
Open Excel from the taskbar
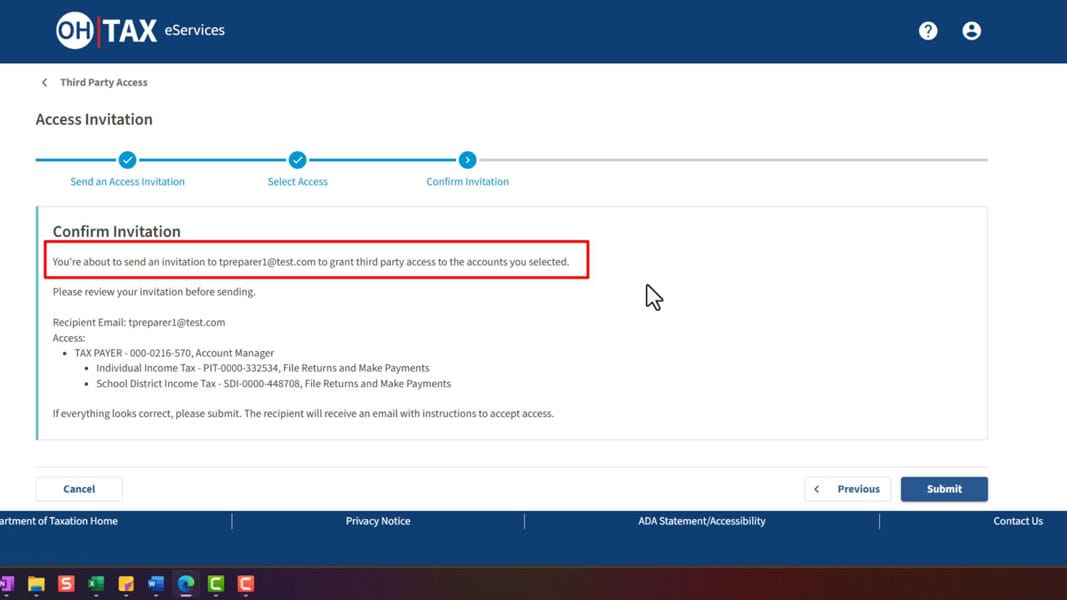coord(96,584)
